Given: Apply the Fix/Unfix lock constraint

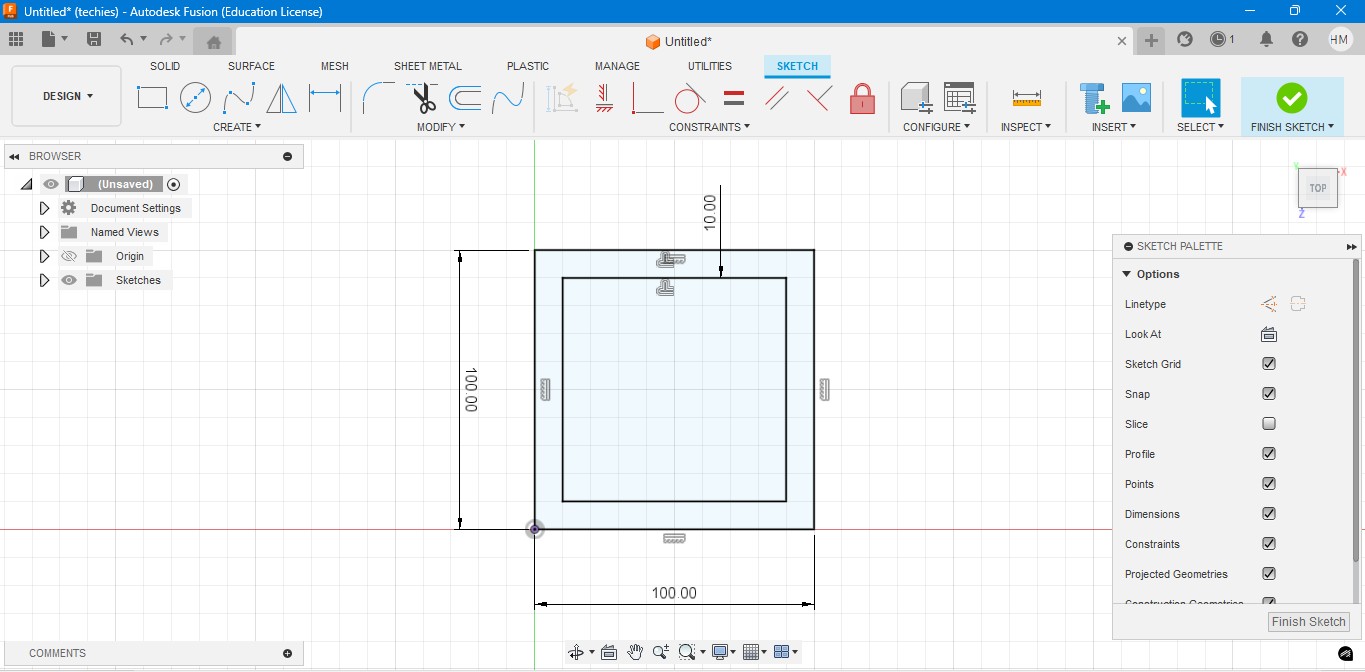Looking at the screenshot, I should click(x=862, y=98).
